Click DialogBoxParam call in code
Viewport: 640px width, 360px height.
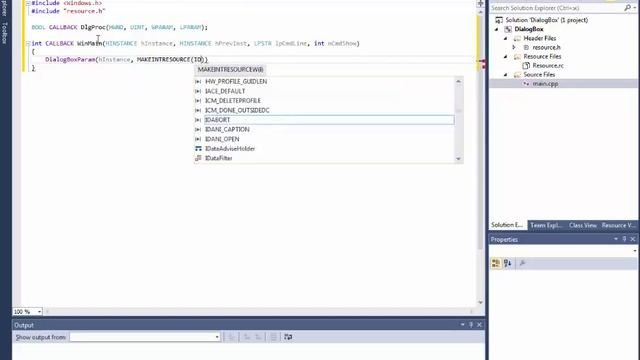click(70, 60)
